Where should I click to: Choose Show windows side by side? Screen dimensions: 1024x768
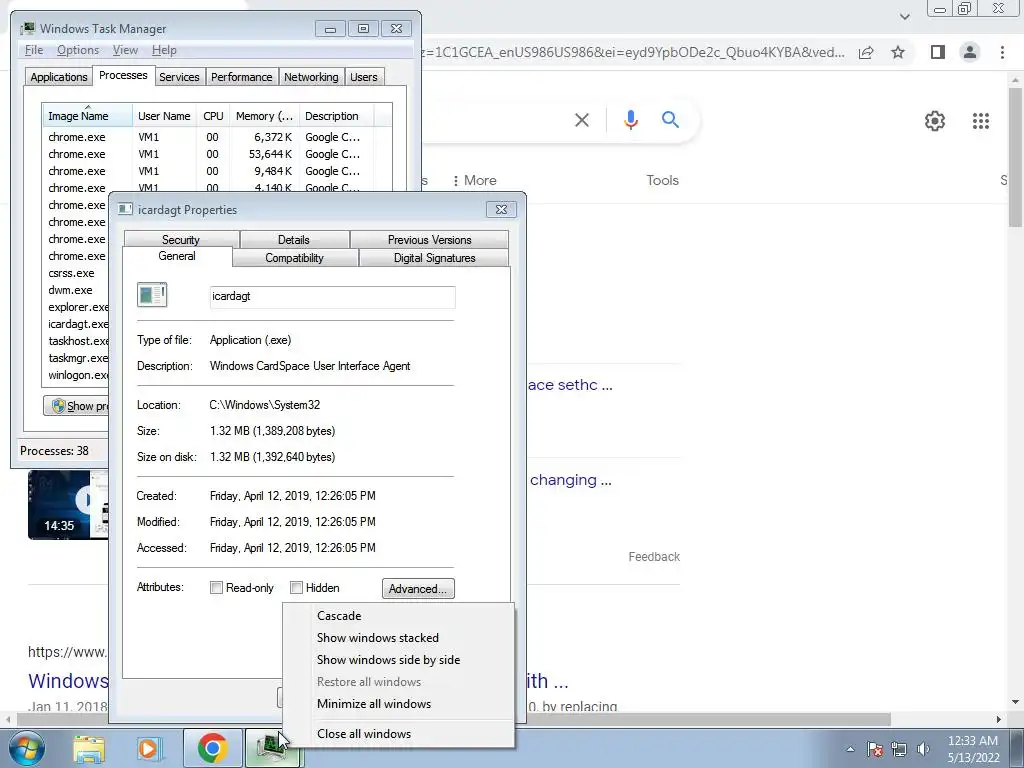click(x=398, y=660)
